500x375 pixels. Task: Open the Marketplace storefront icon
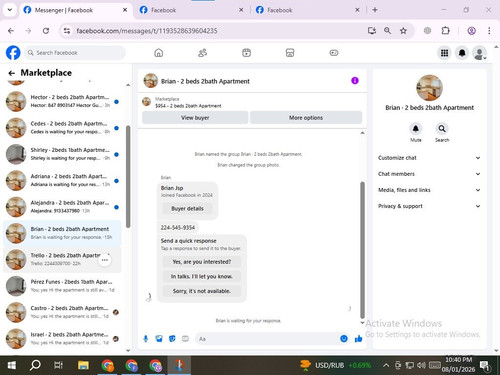click(x=290, y=53)
